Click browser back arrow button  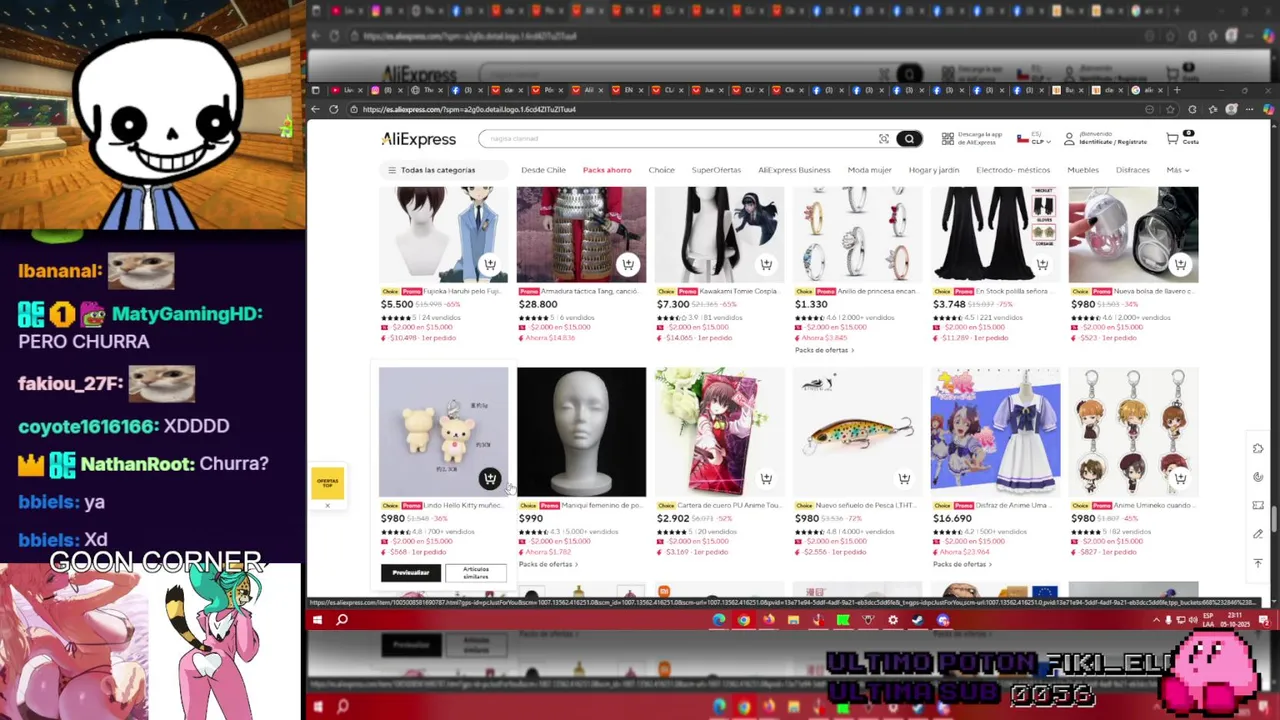click(x=316, y=109)
